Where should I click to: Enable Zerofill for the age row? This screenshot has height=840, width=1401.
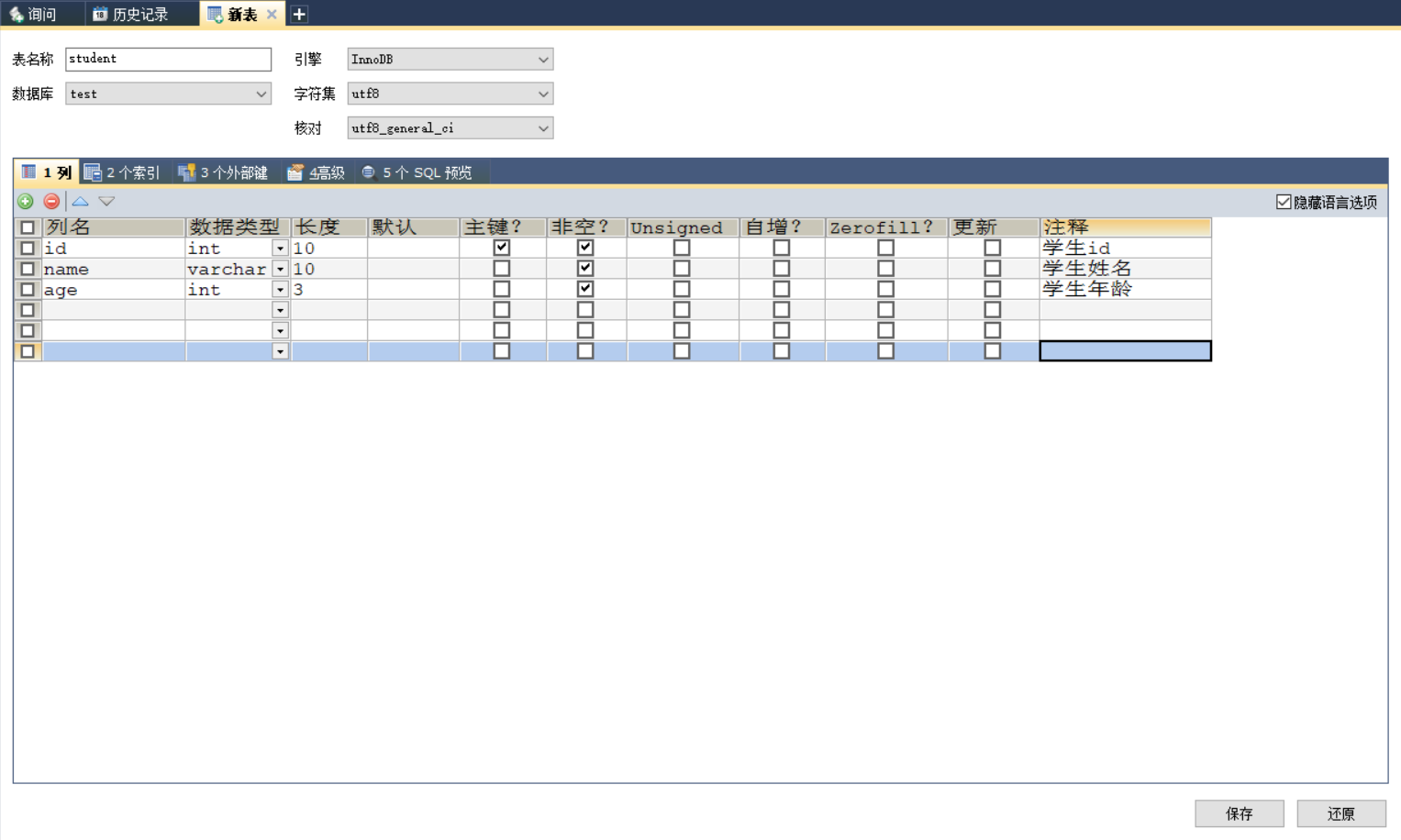pyautogui.click(x=885, y=289)
